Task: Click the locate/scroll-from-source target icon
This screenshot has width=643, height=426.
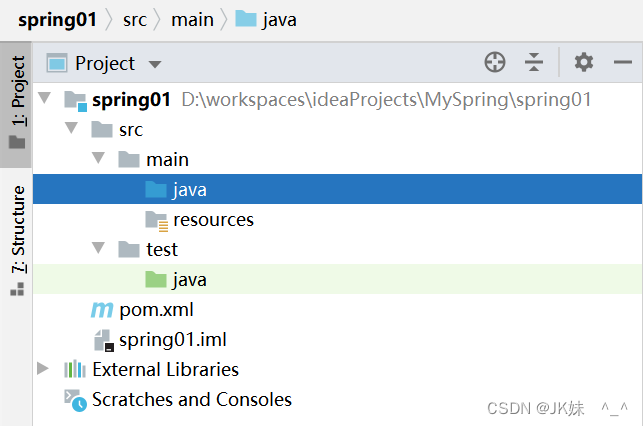Action: point(495,62)
